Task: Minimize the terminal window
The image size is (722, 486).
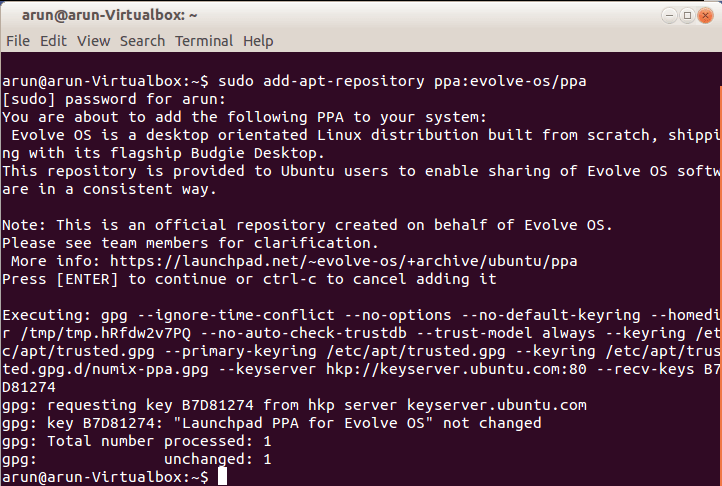Action: click(x=668, y=15)
